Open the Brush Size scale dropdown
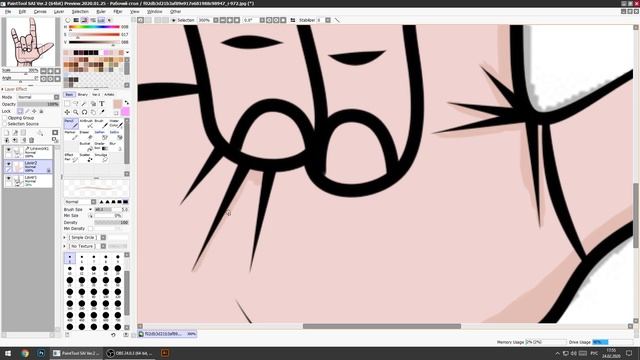This screenshot has width=640, height=360. pyautogui.click(x=90, y=209)
